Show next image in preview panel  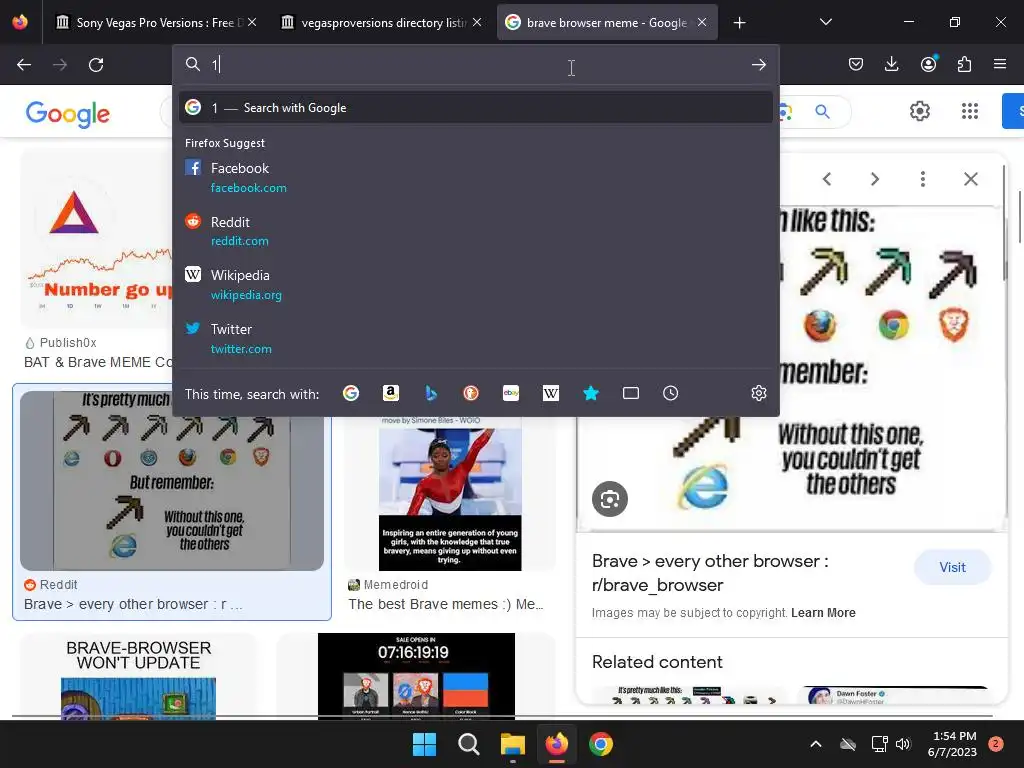[x=874, y=179]
